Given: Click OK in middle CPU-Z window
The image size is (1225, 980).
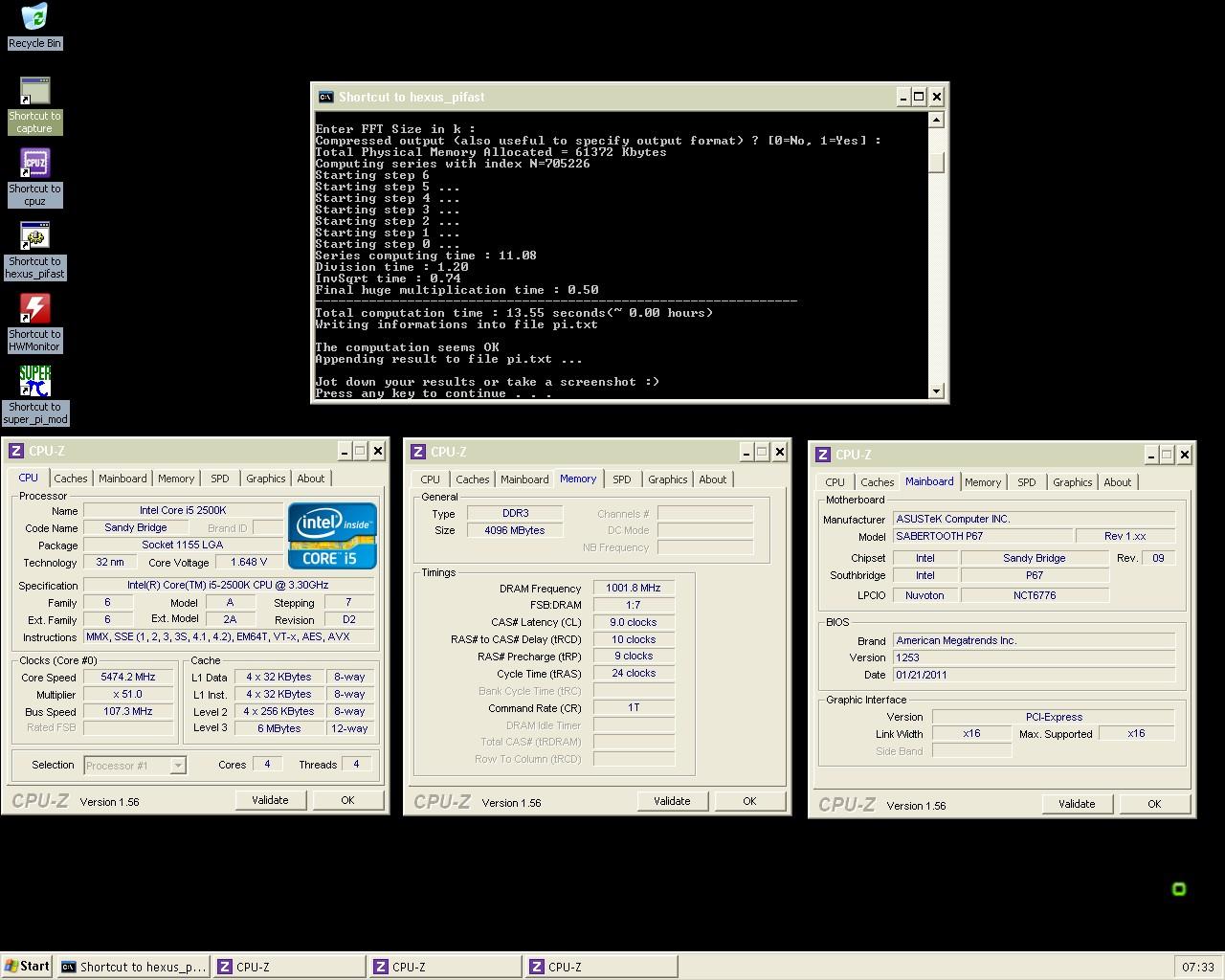Looking at the screenshot, I should coord(749,801).
